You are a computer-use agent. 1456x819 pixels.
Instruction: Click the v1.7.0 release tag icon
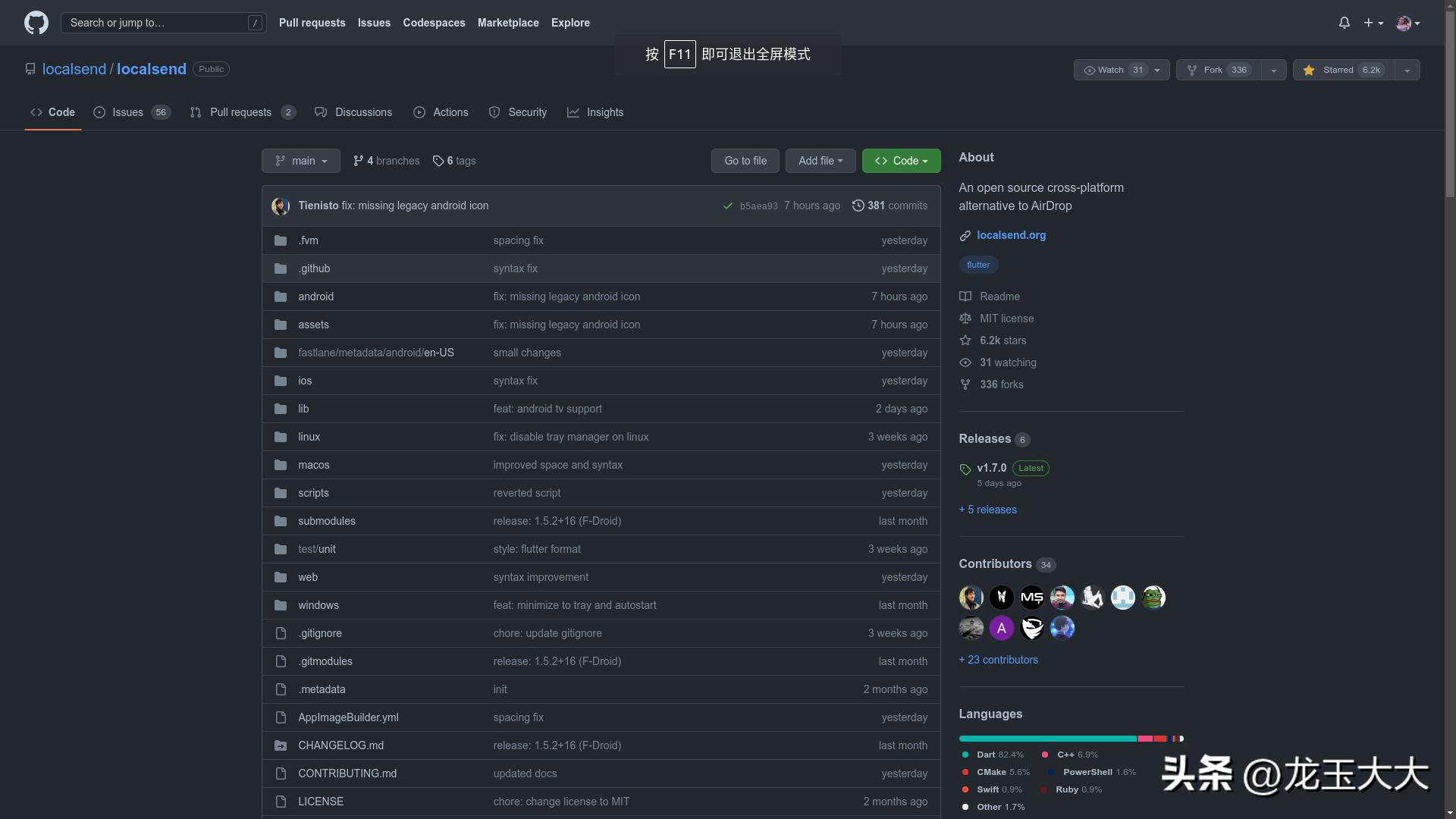(x=965, y=469)
